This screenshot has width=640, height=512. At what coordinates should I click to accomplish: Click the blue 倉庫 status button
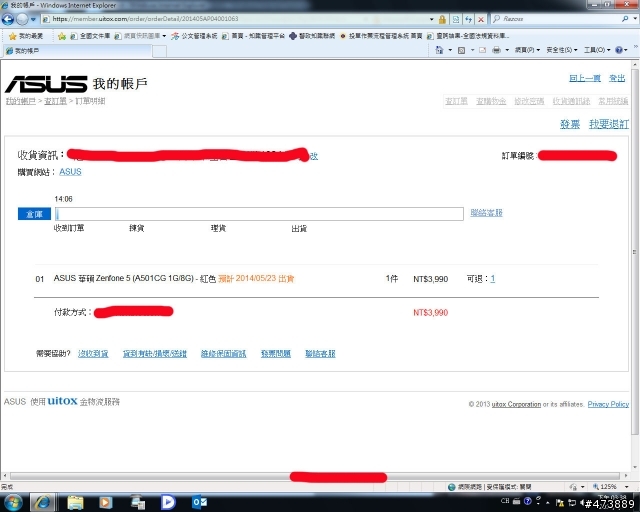34,214
